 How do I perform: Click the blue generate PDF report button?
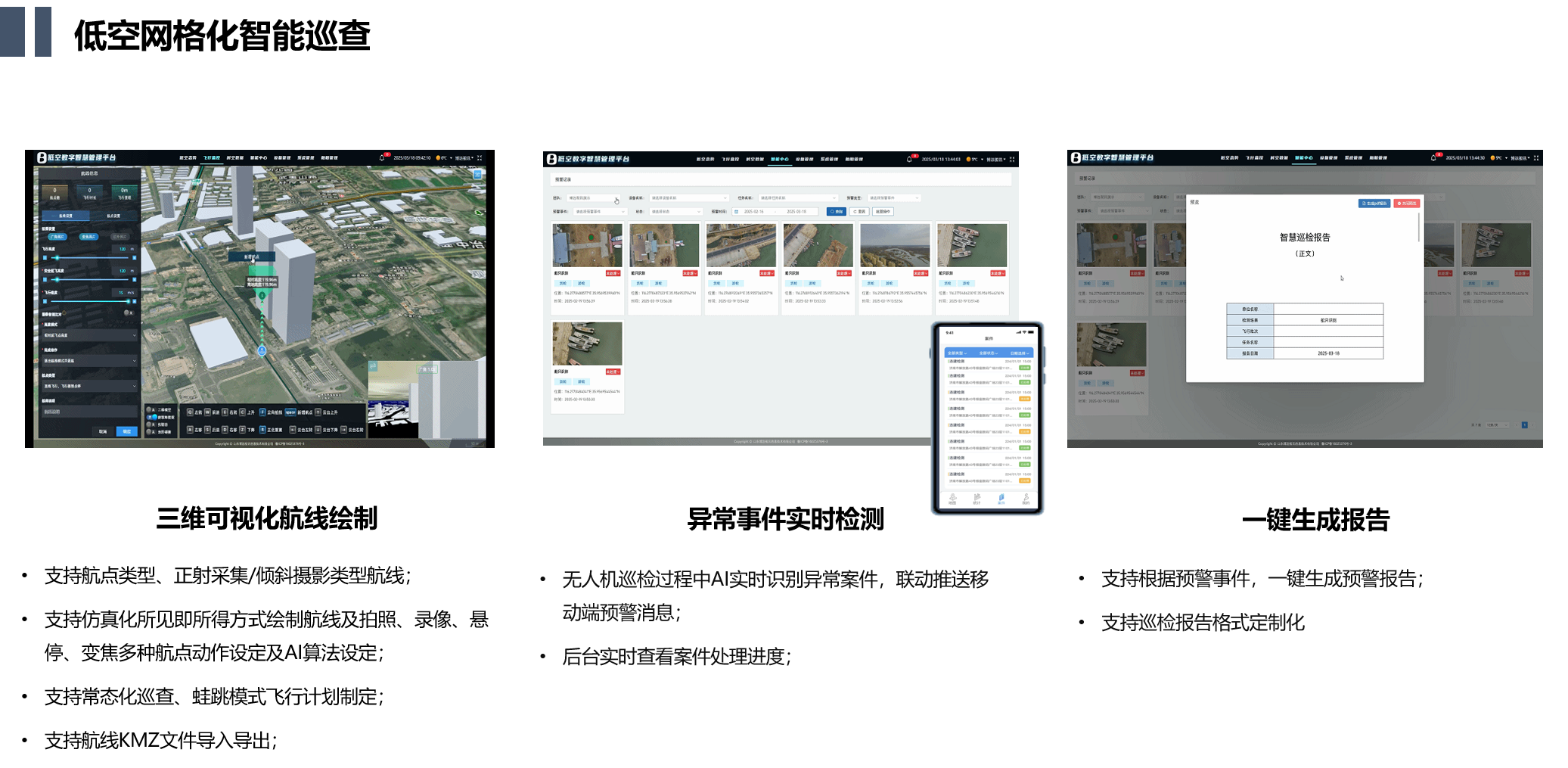tap(1374, 204)
